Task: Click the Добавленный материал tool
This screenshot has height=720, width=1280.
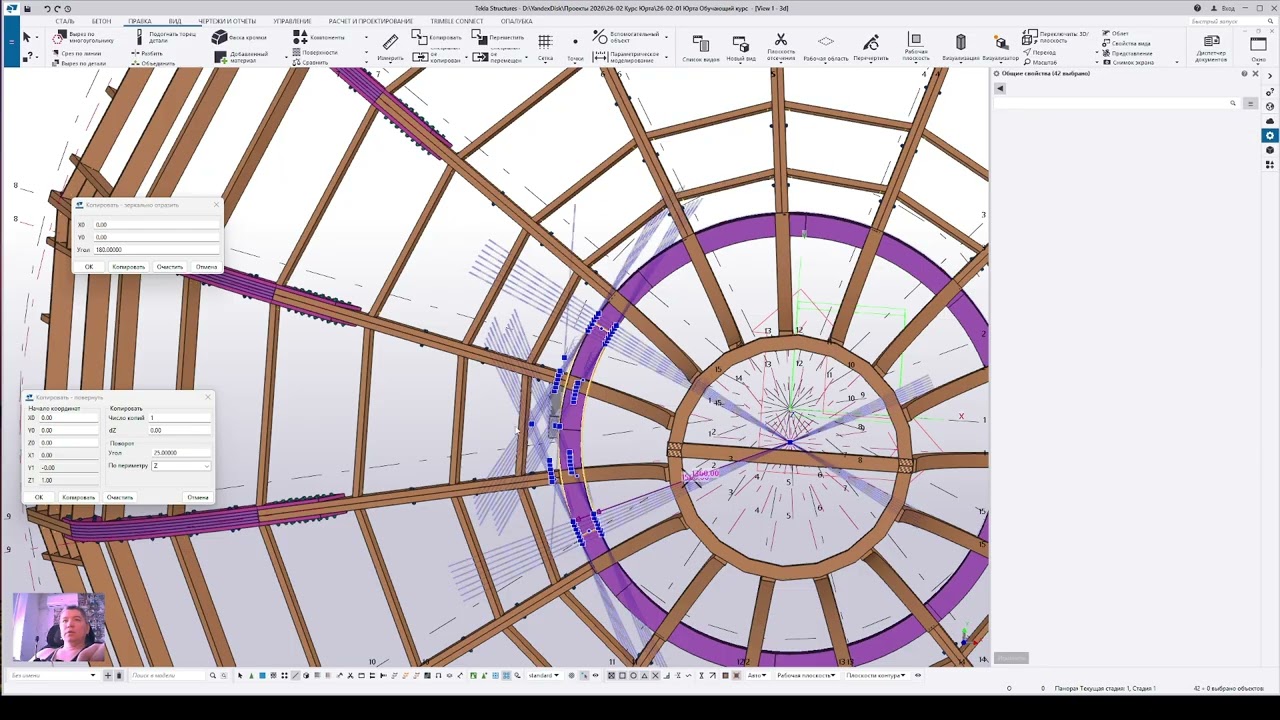Action: 240,57
